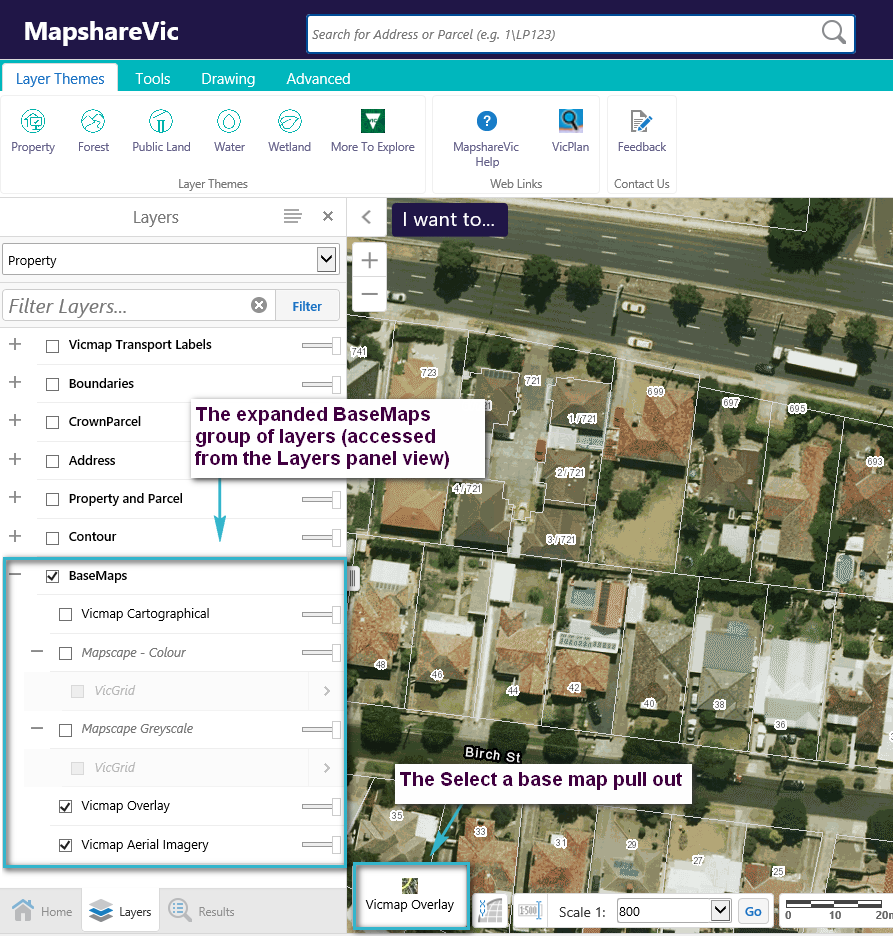This screenshot has height=936, width=893.
Task: Open the VicPlan web link
Action: pos(570,132)
